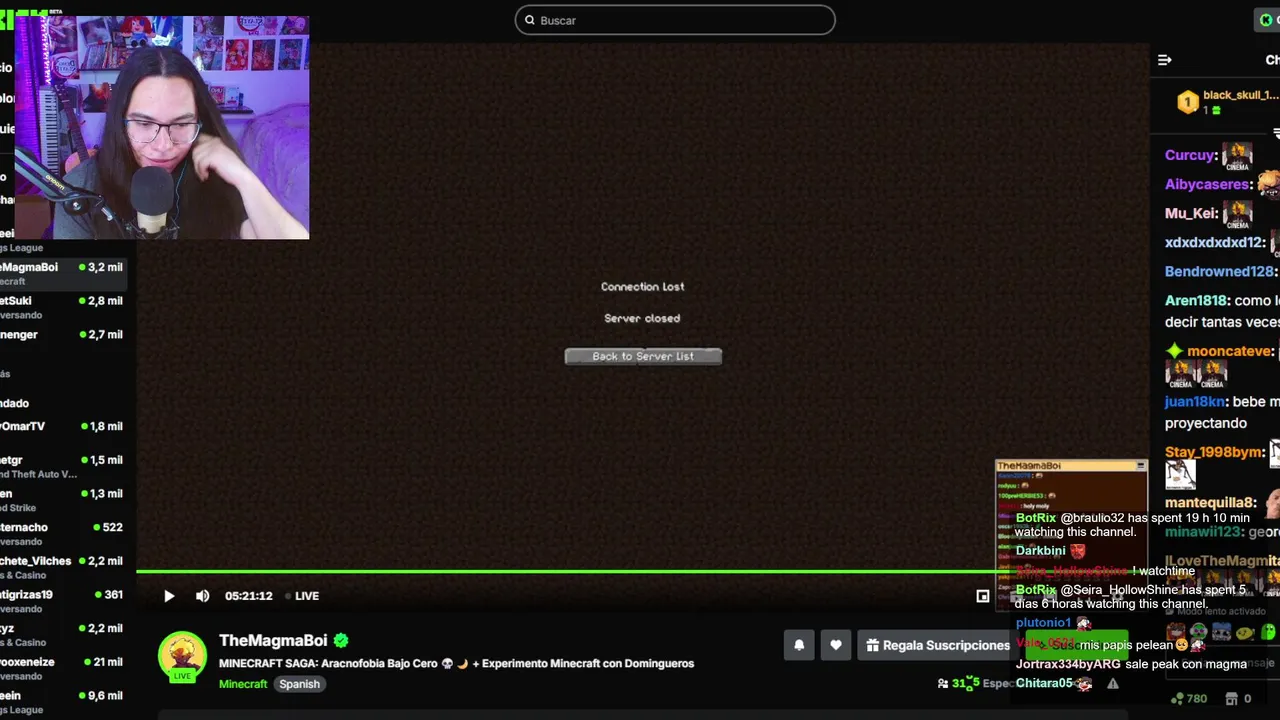Screen dimensions: 1280x720
Task: Mute the stream with the volume icon
Action: pyautogui.click(x=203, y=596)
